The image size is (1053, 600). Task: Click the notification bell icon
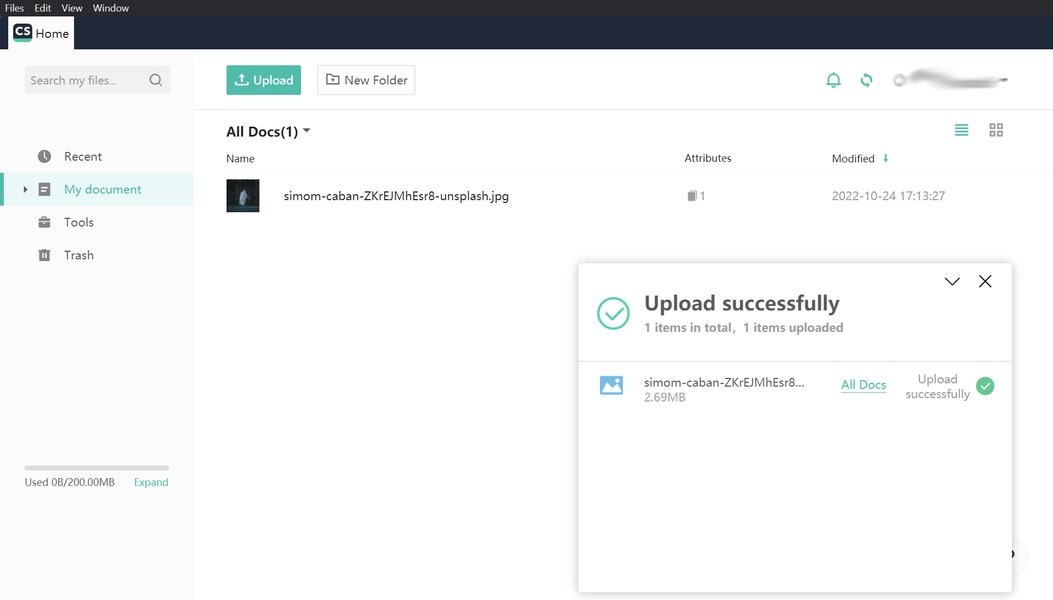tap(833, 80)
